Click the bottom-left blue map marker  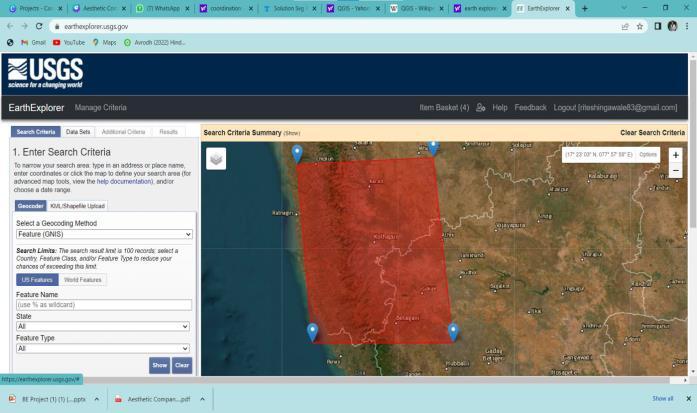[312, 332]
